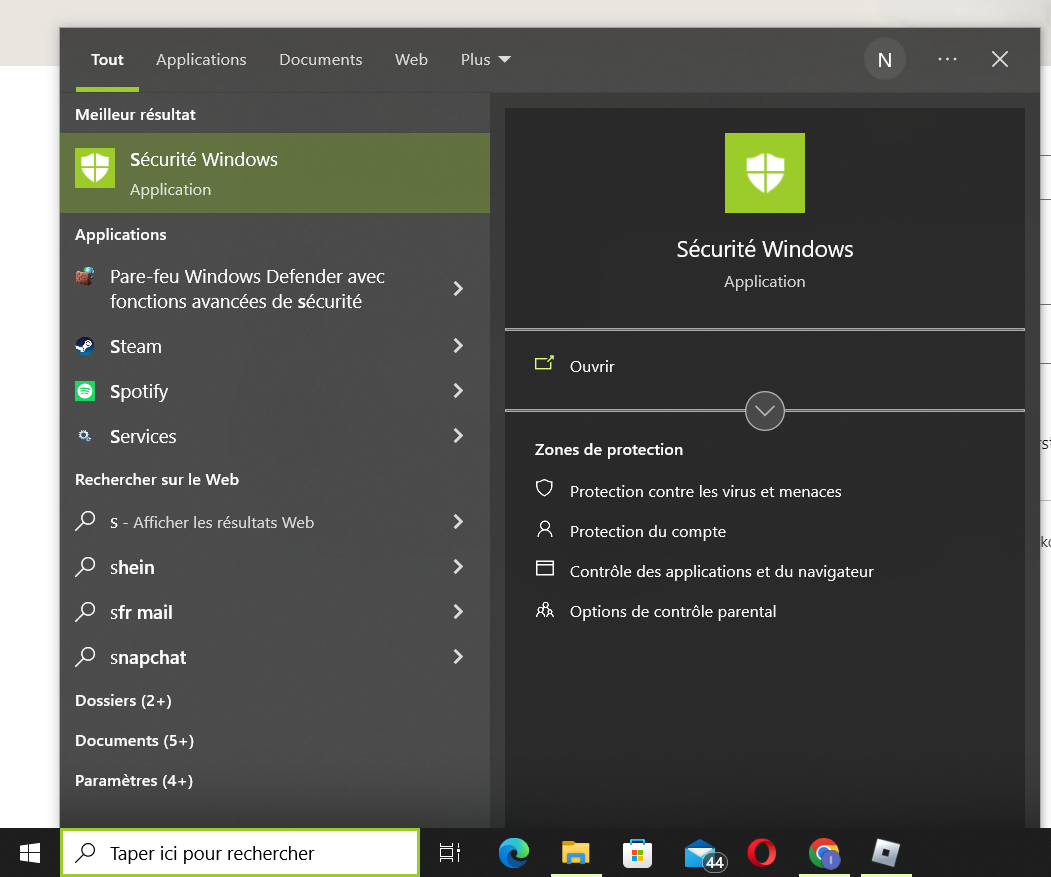This screenshot has height=877, width=1051.
Task: Expand web results chevron for s
Action: (x=458, y=522)
